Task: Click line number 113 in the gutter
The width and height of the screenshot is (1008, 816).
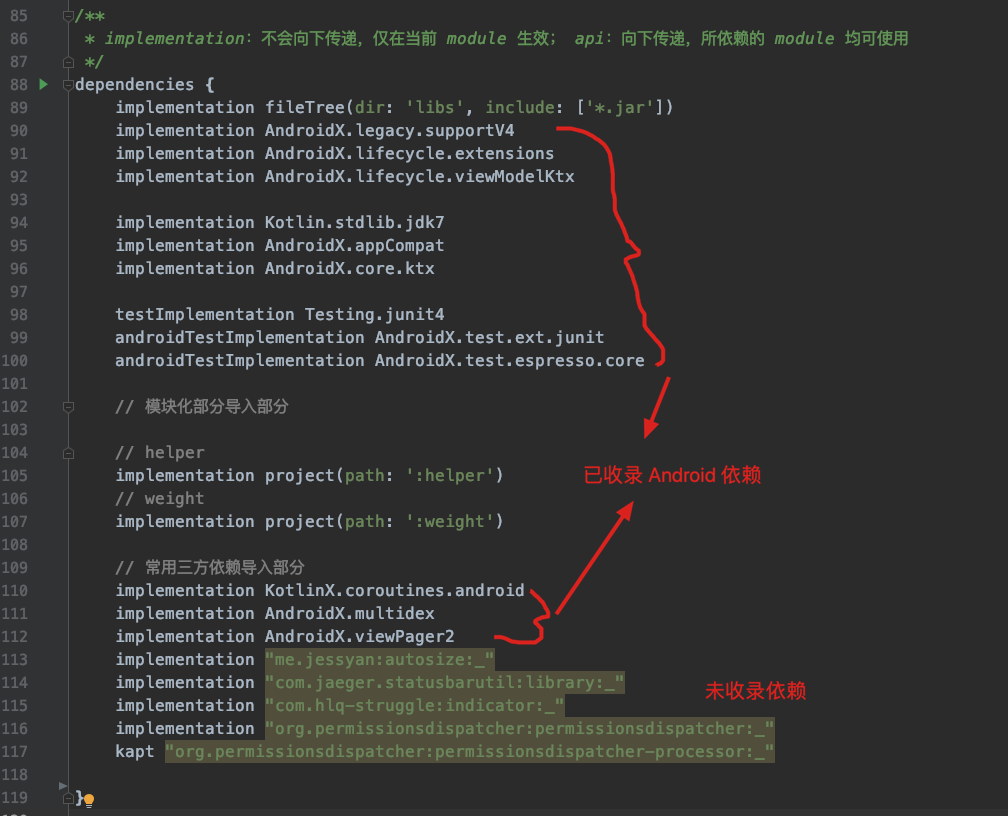Action: point(14,660)
